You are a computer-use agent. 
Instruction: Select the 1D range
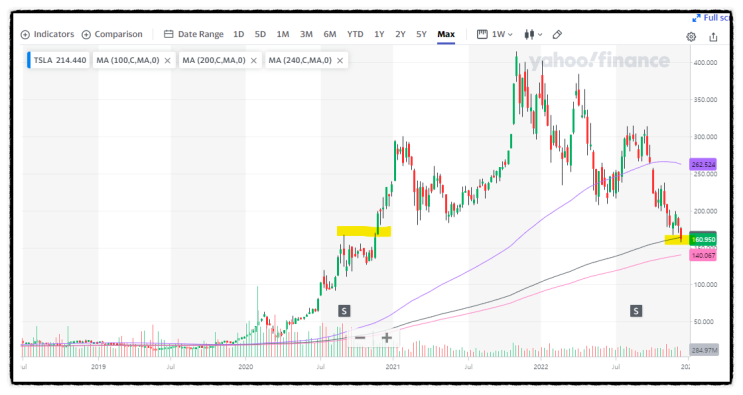coord(238,34)
